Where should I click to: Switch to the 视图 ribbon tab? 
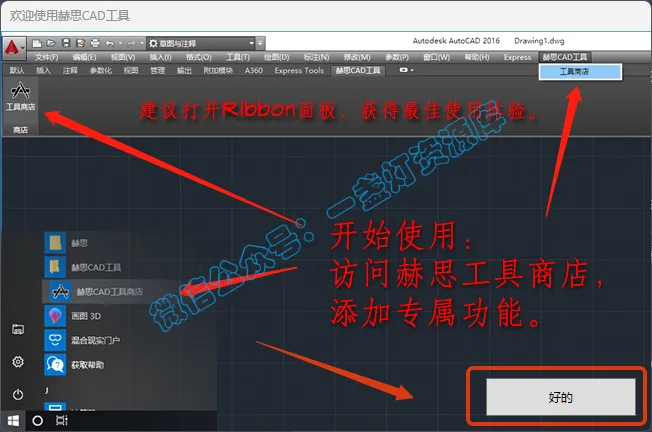coord(131,70)
